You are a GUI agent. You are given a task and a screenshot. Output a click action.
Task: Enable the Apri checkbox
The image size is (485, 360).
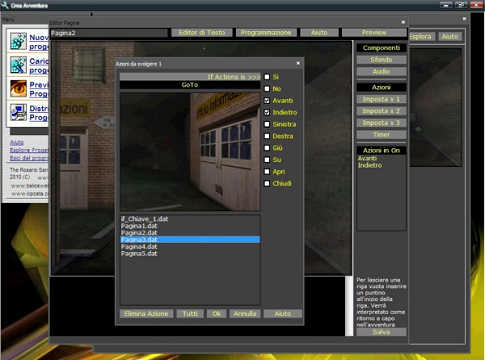(267, 172)
